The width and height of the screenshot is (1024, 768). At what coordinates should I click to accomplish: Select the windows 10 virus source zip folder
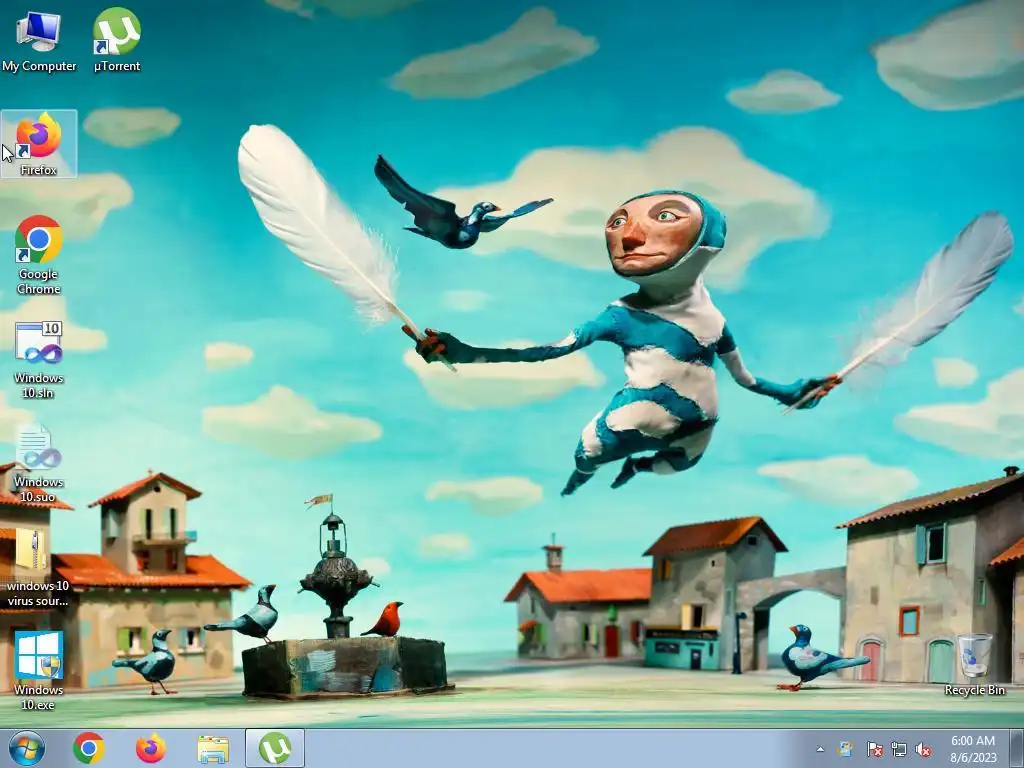coord(38,568)
